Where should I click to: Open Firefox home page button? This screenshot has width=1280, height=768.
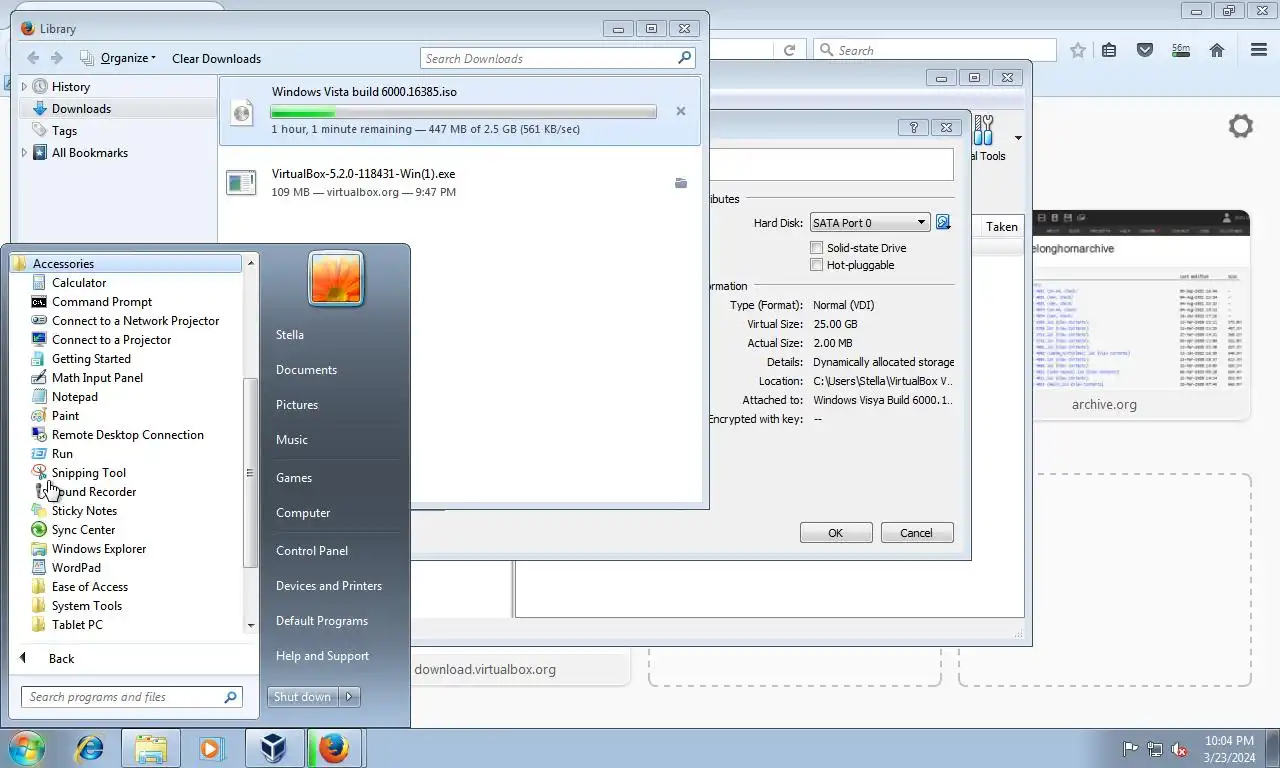(1217, 50)
